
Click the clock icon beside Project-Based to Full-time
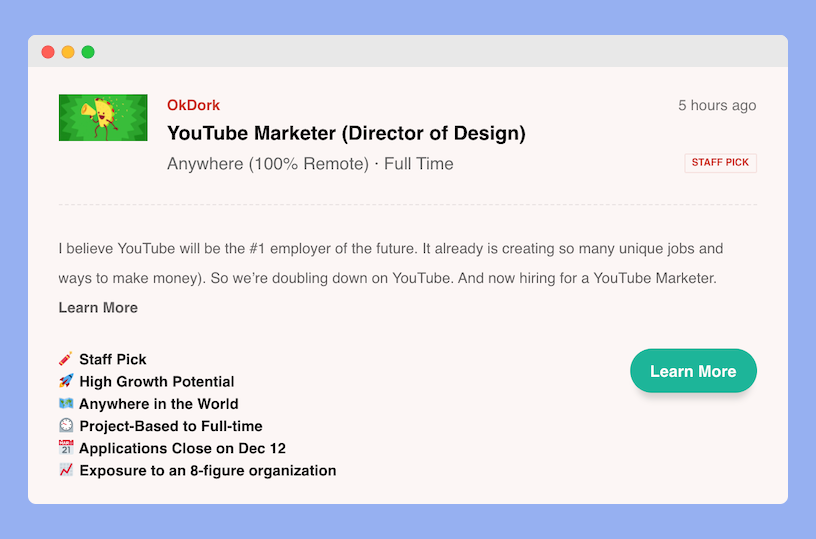[x=66, y=426]
